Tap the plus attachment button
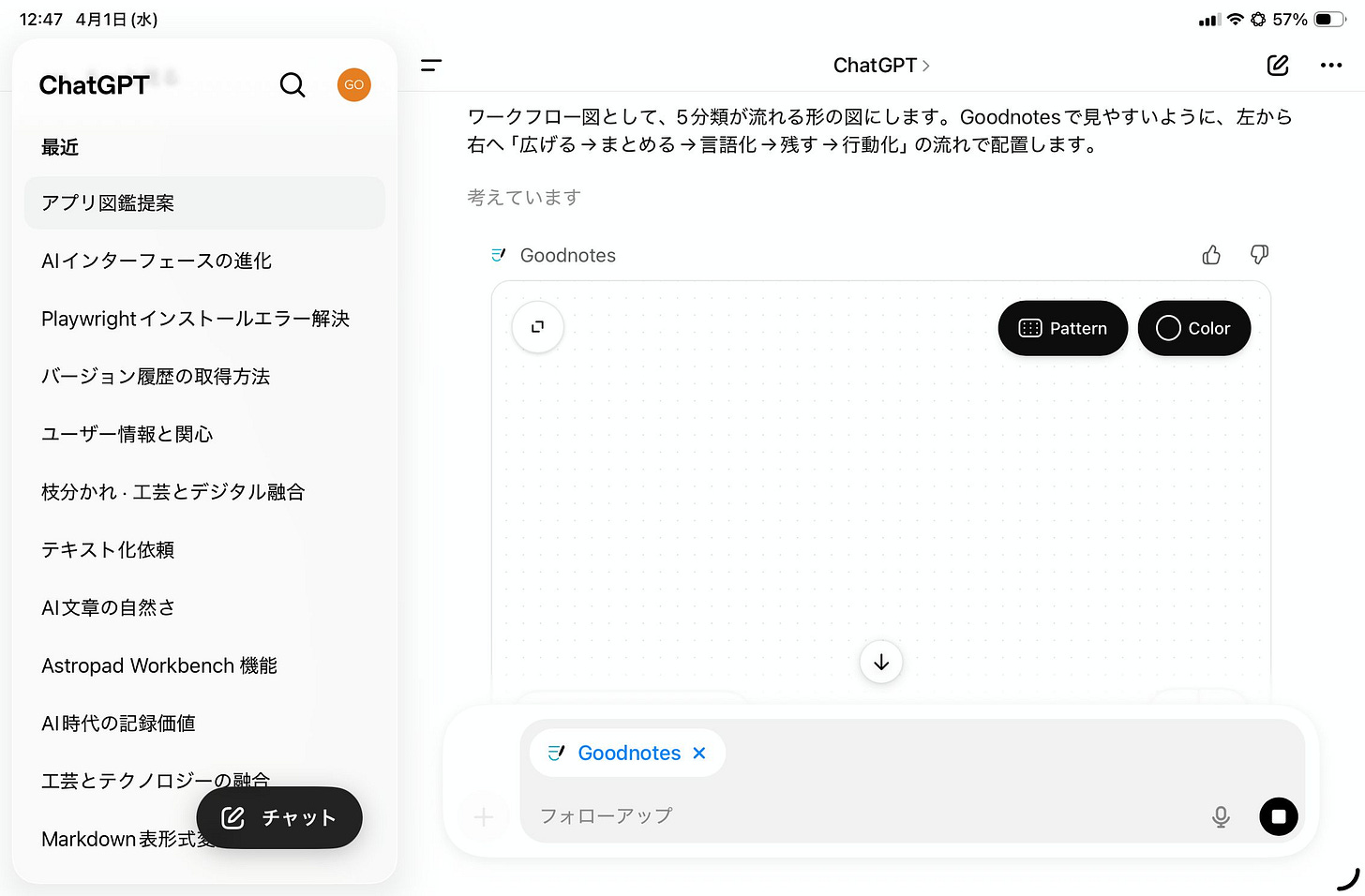The image size is (1365, 896). tap(484, 817)
